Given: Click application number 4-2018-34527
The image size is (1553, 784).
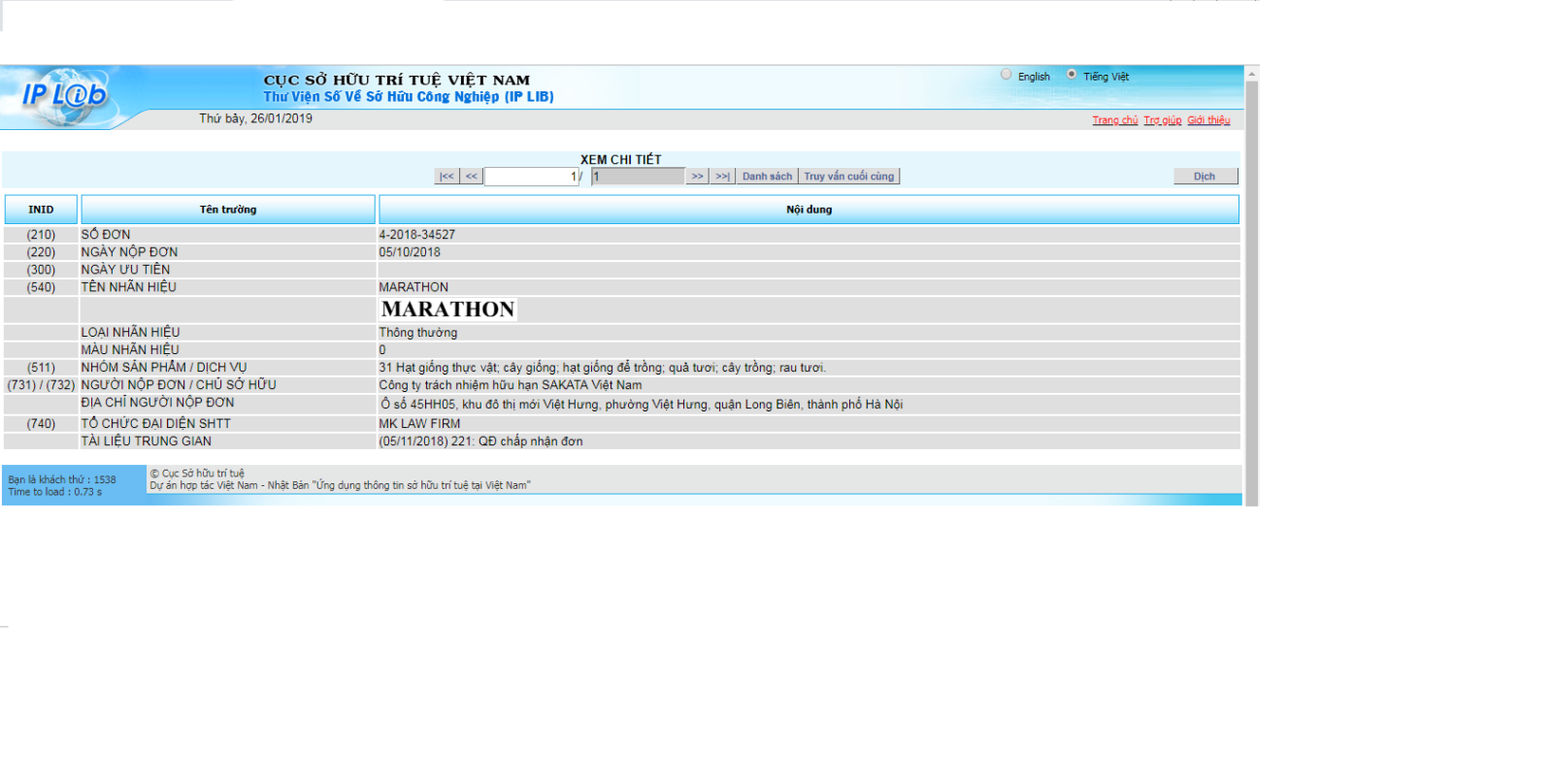Looking at the screenshot, I should [417, 235].
